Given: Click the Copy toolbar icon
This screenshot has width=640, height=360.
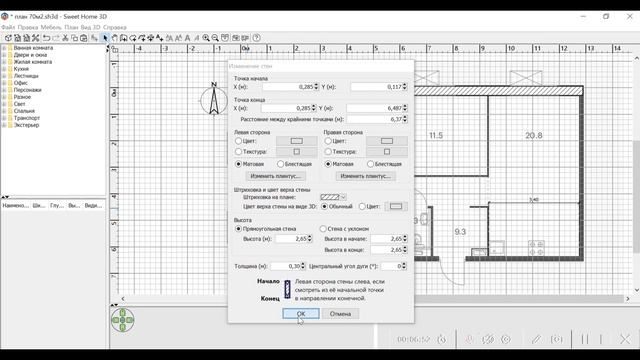Looking at the screenshot, I should click(74, 38).
